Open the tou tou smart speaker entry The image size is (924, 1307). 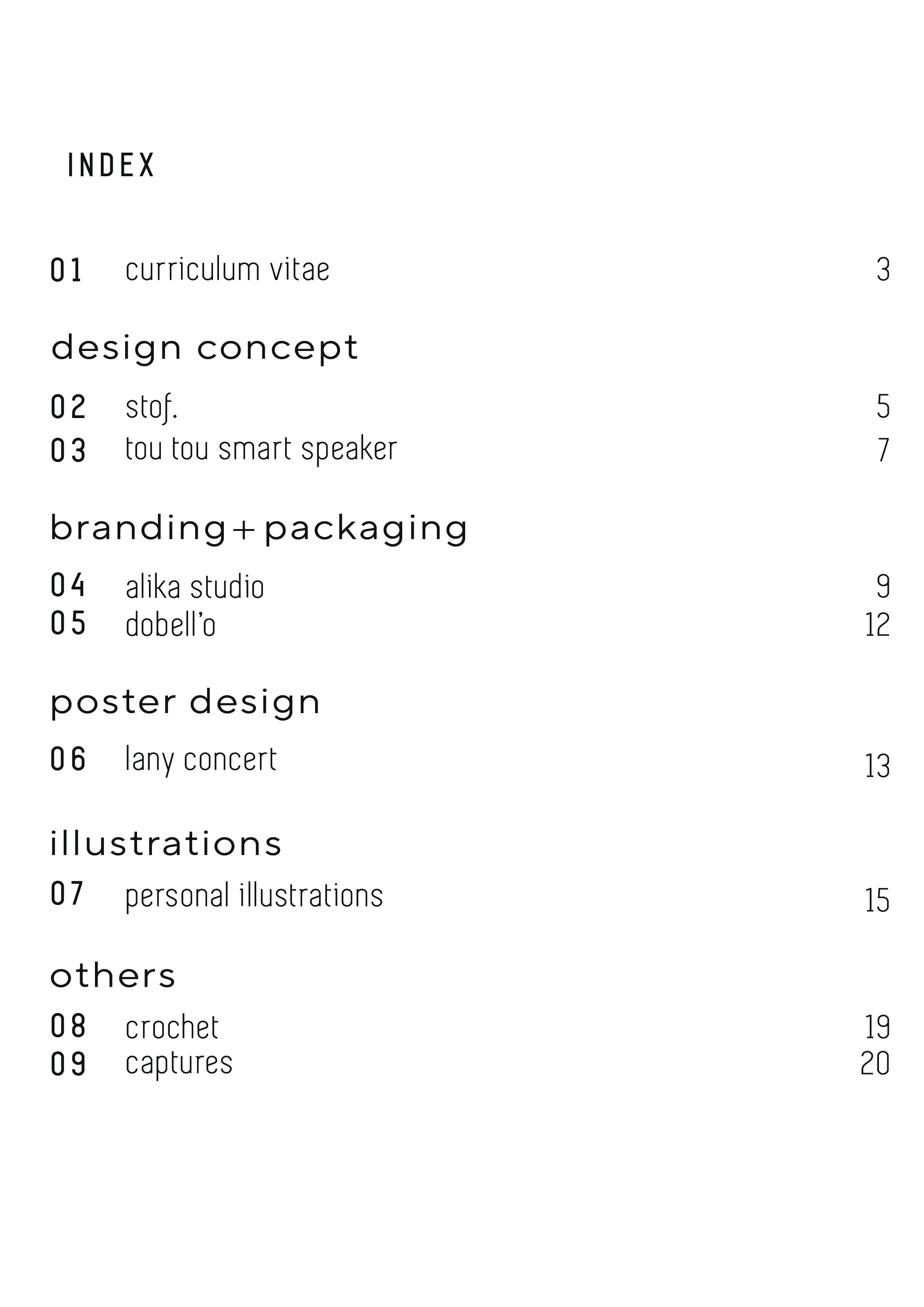[x=261, y=450]
